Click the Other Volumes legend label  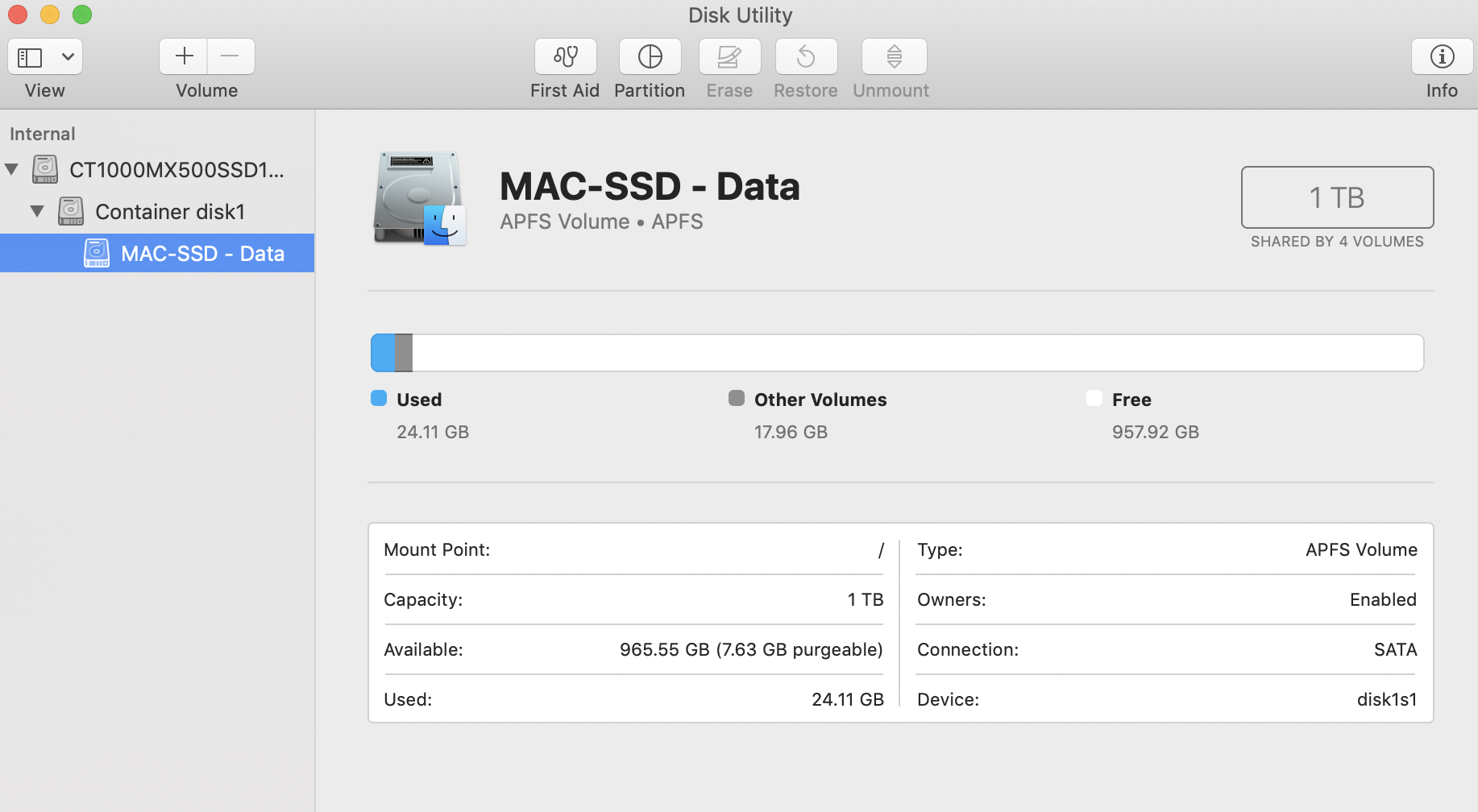tap(820, 400)
